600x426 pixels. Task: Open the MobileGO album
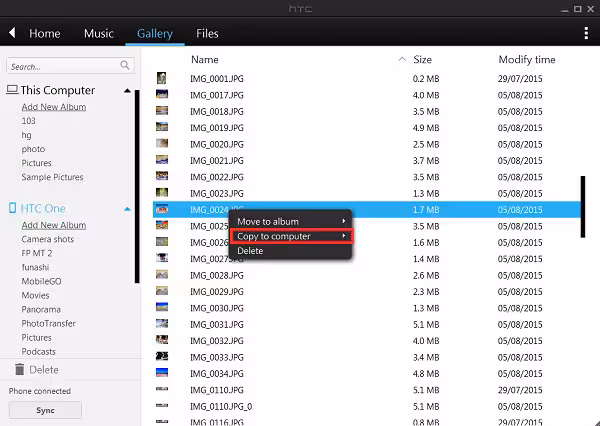pyautogui.click(x=41, y=281)
